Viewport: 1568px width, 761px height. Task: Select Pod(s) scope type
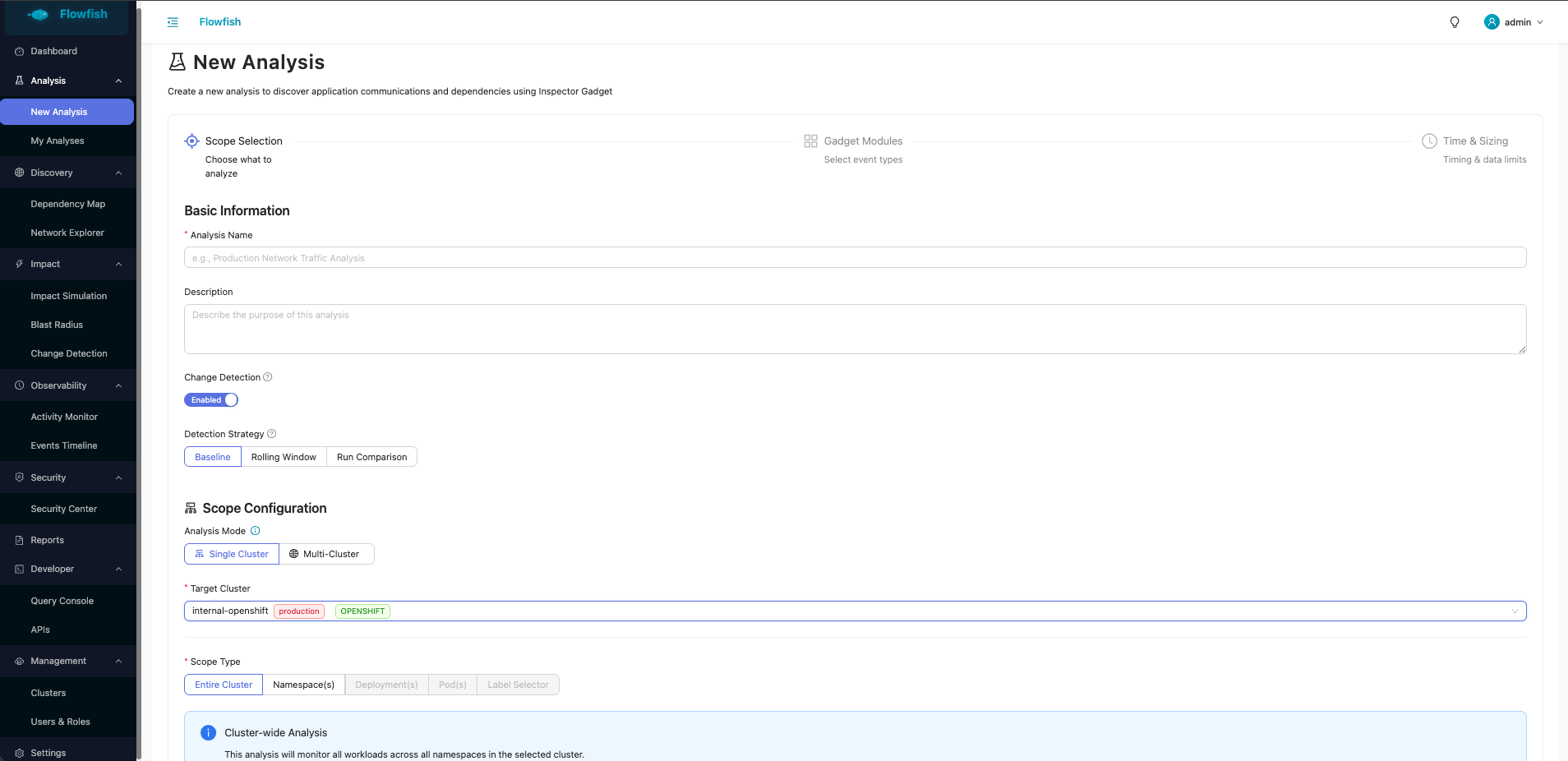[x=453, y=685]
